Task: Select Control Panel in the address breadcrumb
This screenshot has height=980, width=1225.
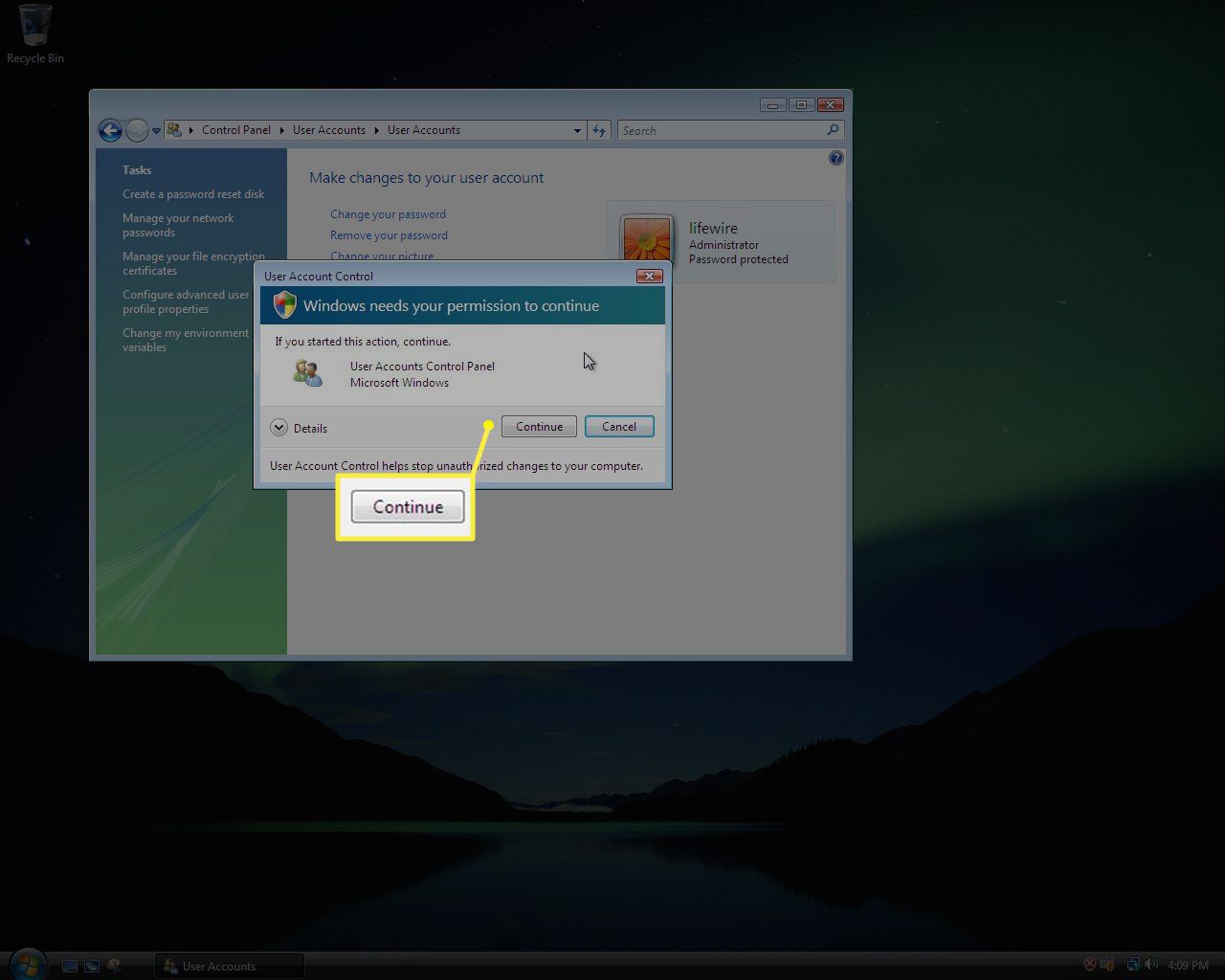Action: pyautogui.click(x=236, y=130)
